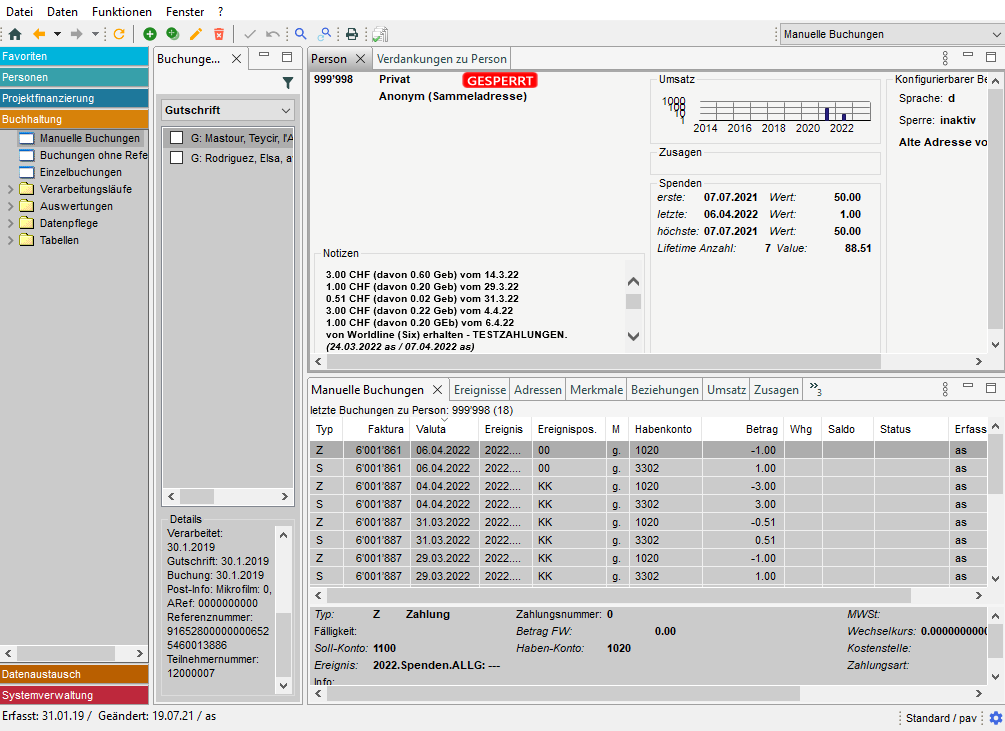This screenshot has height=731, width=1005.
Task: Click the filter funnel icon in Buchungen panel
Action: (288, 83)
